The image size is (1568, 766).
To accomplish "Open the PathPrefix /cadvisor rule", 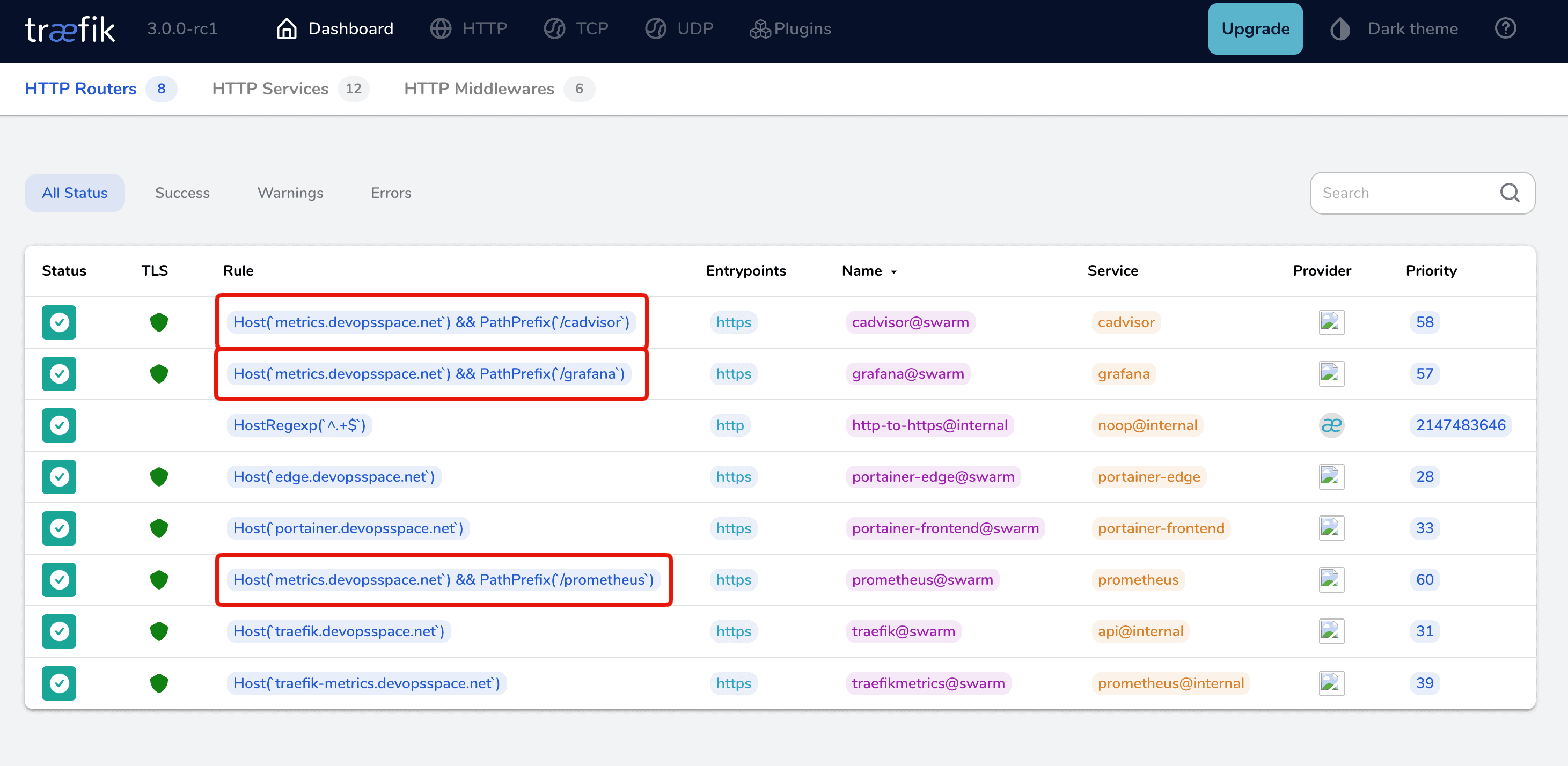I will (431, 322).
